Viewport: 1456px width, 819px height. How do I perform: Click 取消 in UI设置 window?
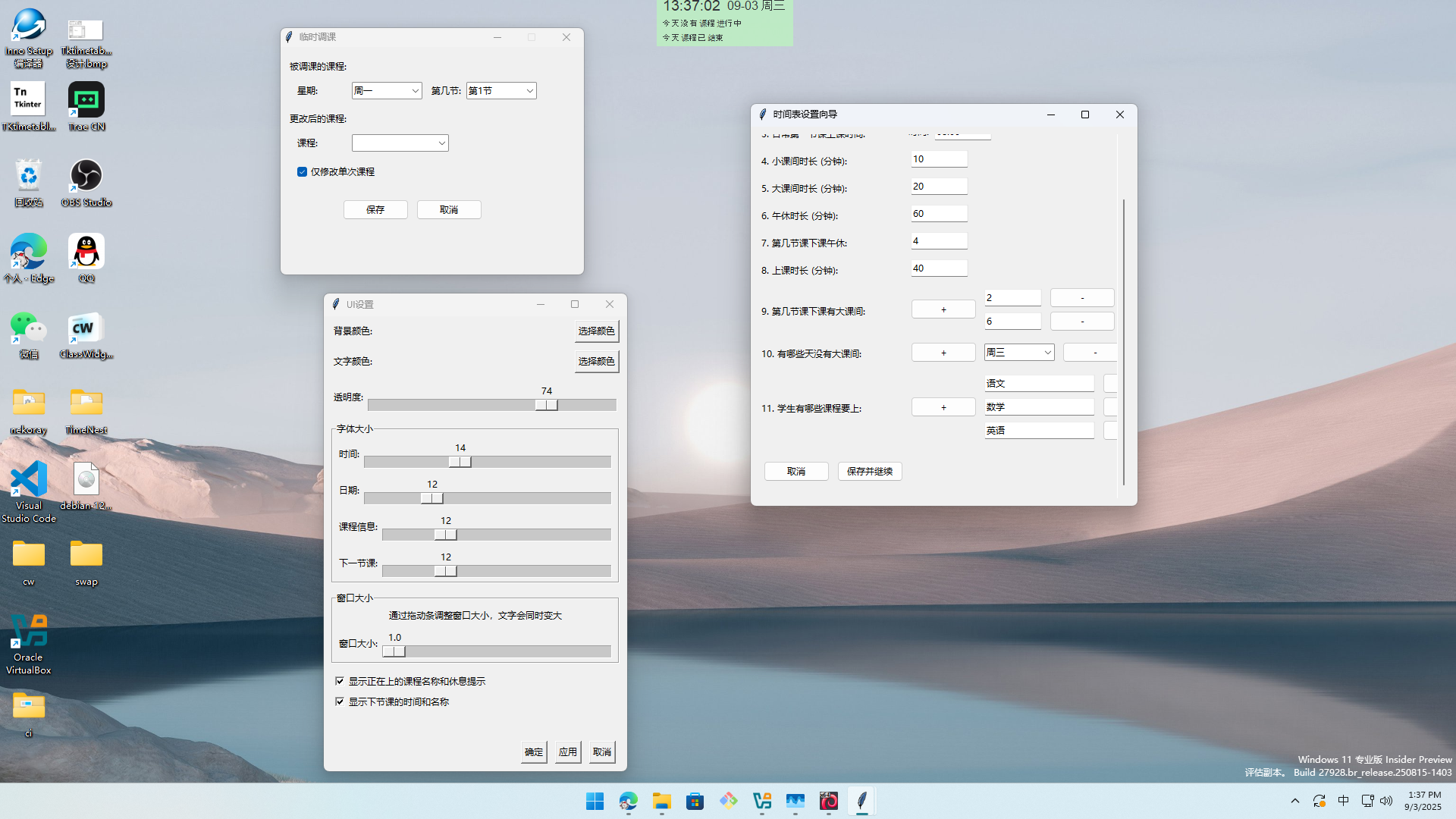coord(602,752)
